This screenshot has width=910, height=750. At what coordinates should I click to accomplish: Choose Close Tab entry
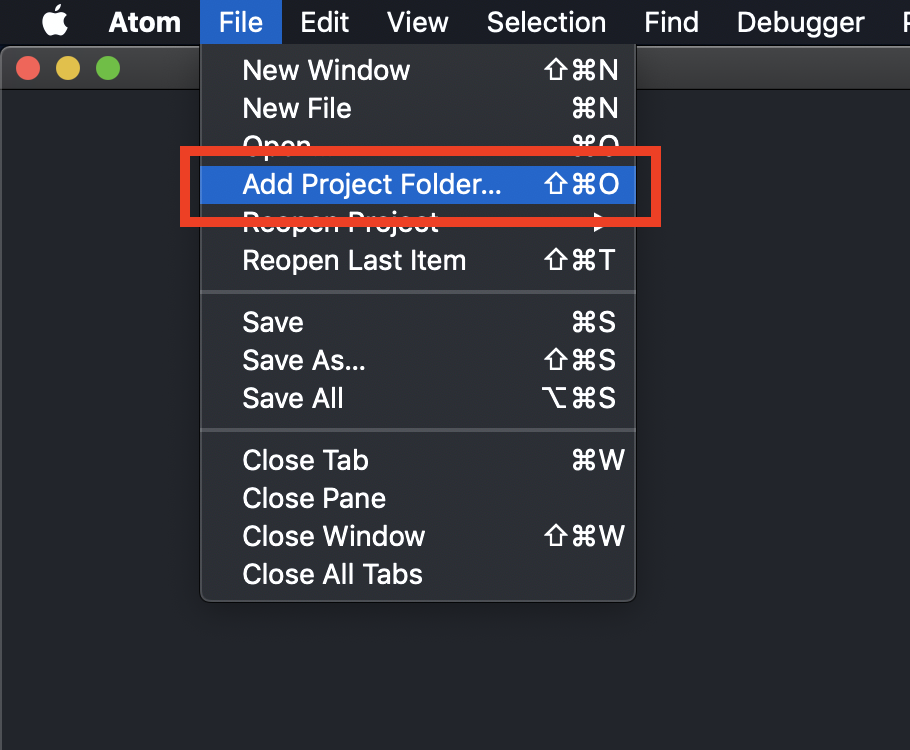[418, 460]
